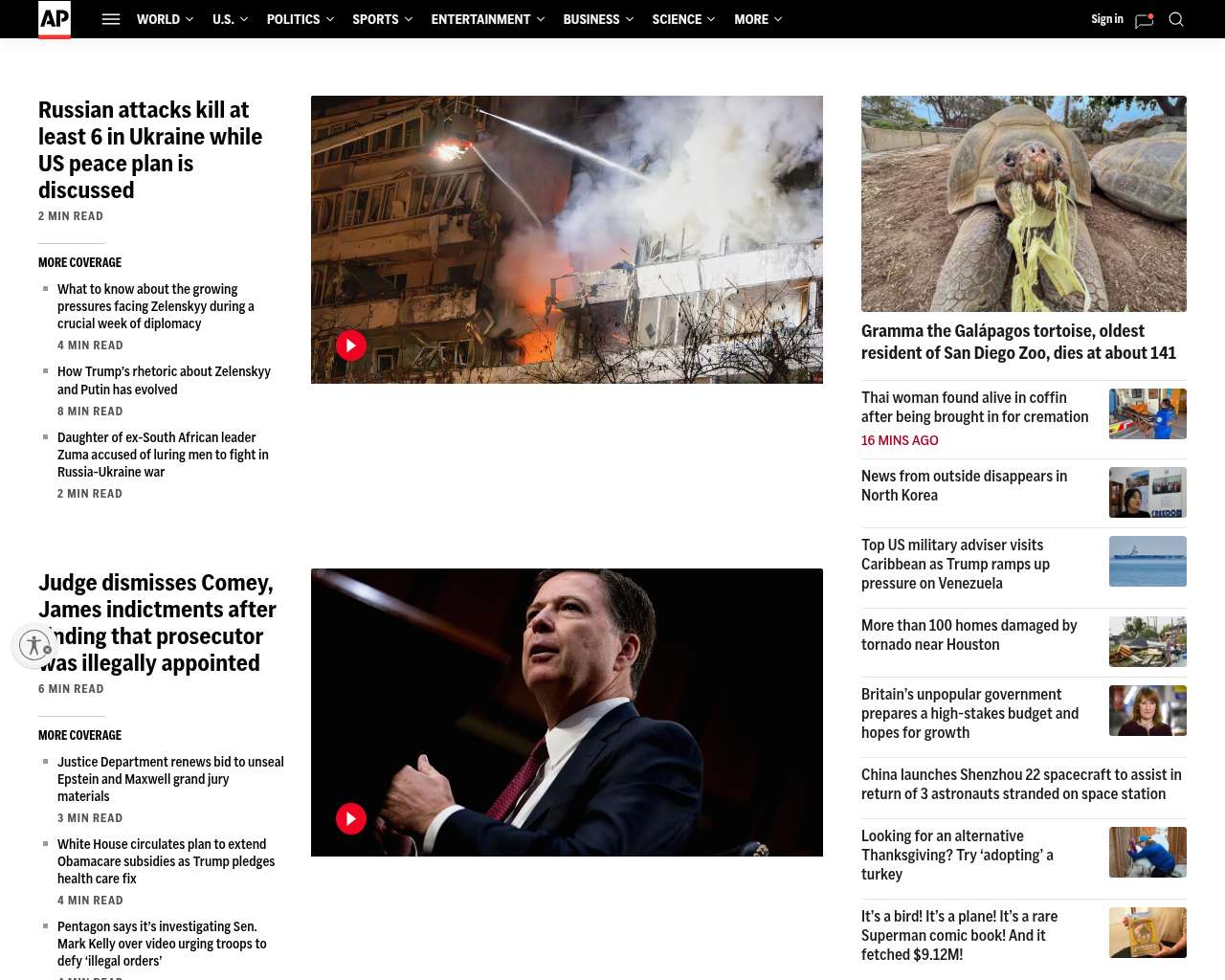Open Britain's unpopular government budget story
The width and height of the screenshot is (1225, 980).
click(x=969, y=713)
